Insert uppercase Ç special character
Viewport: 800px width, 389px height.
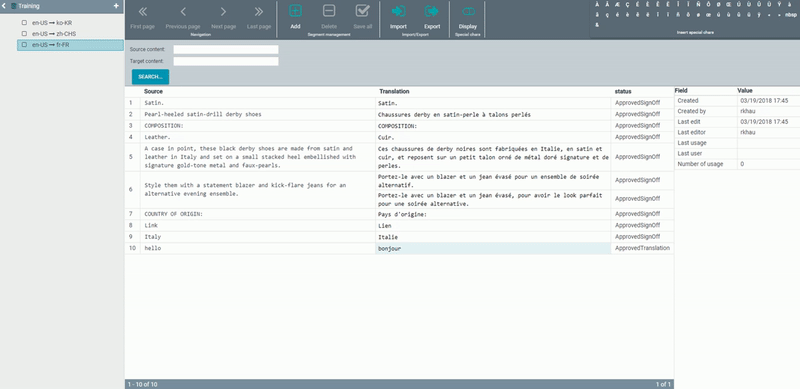[628, 5]
